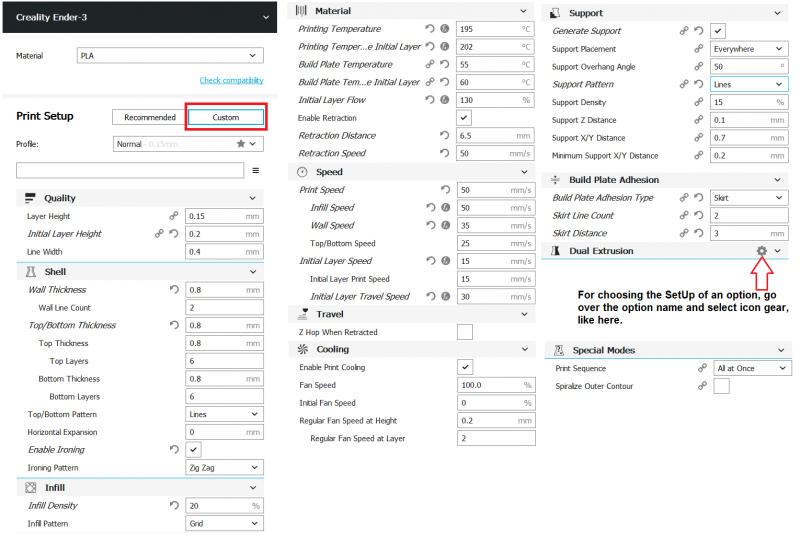Screen dimensions: 800x540
Task: Revert the Retraction Distance value
Action: (444, 136)
